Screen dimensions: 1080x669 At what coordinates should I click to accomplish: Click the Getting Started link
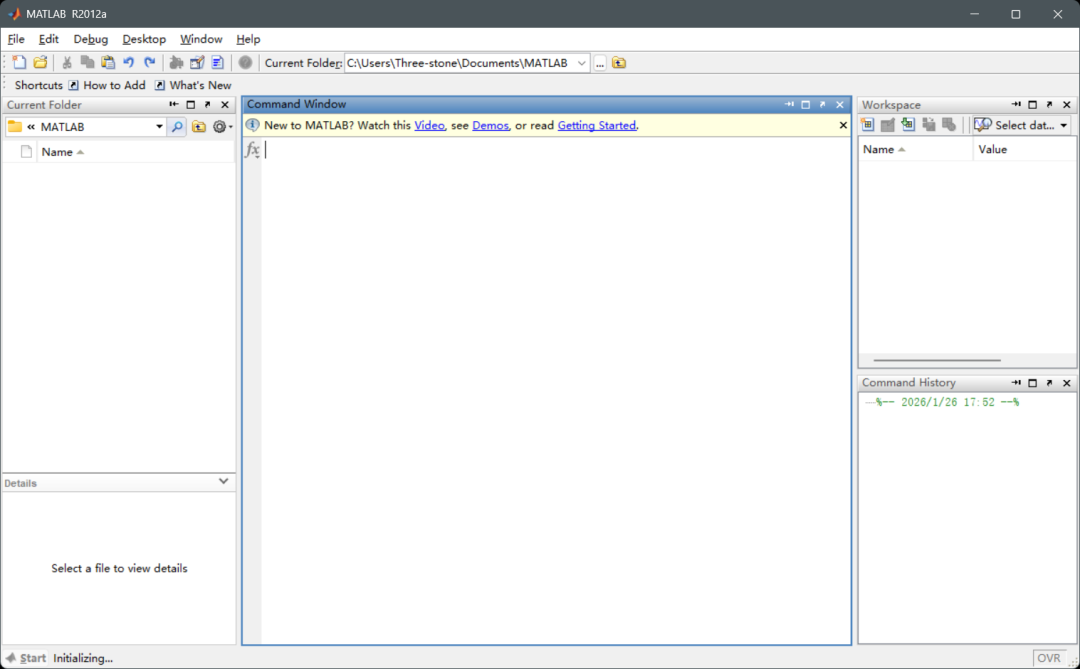596,125
